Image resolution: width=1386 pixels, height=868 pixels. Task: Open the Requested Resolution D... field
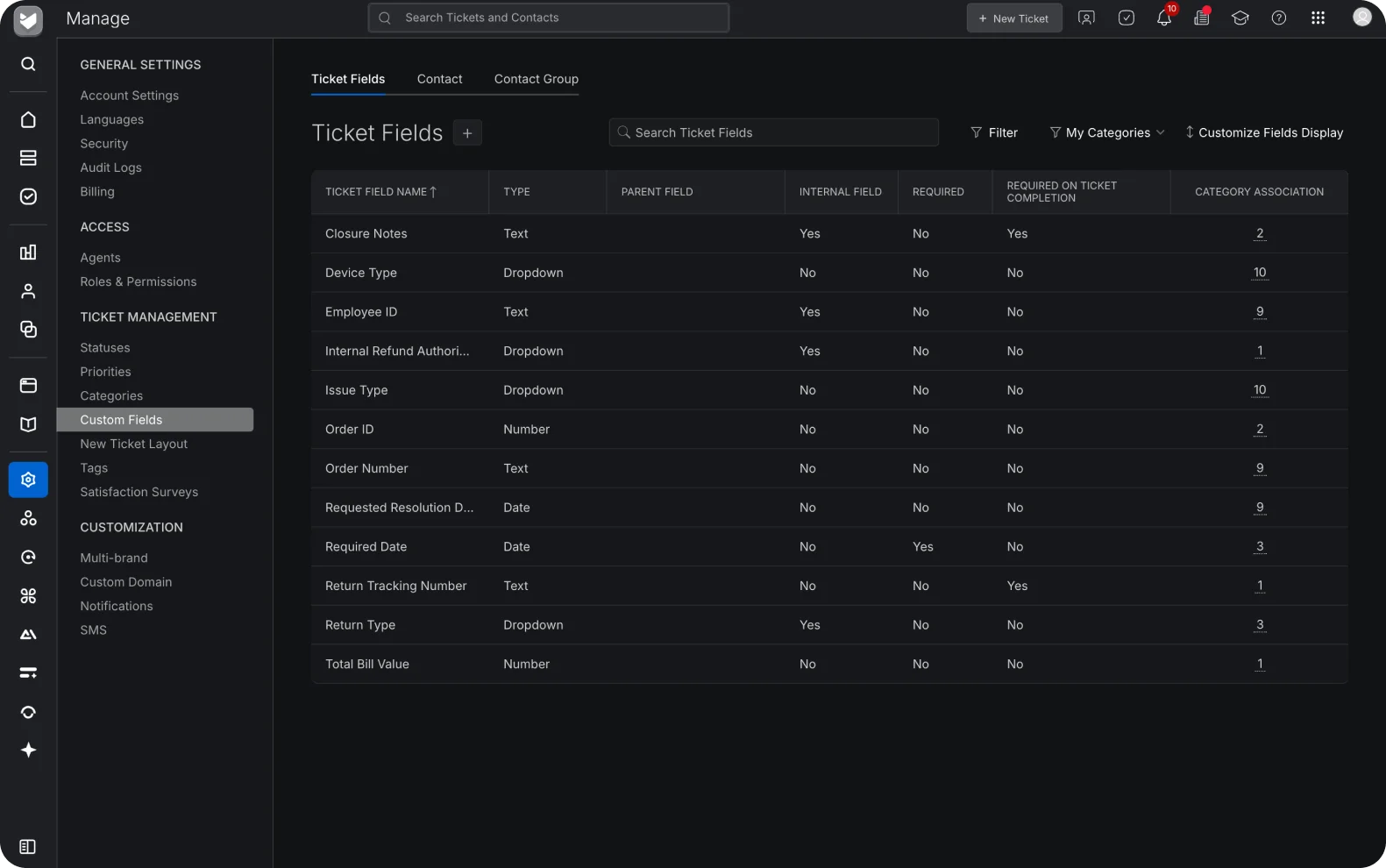tap(829, 508)
